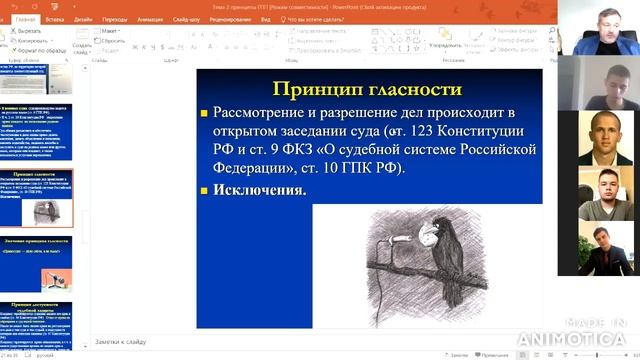Open the Вид tab
This screenshot has height=360, width=640.
pyautogui.click(x=265, y=19)
